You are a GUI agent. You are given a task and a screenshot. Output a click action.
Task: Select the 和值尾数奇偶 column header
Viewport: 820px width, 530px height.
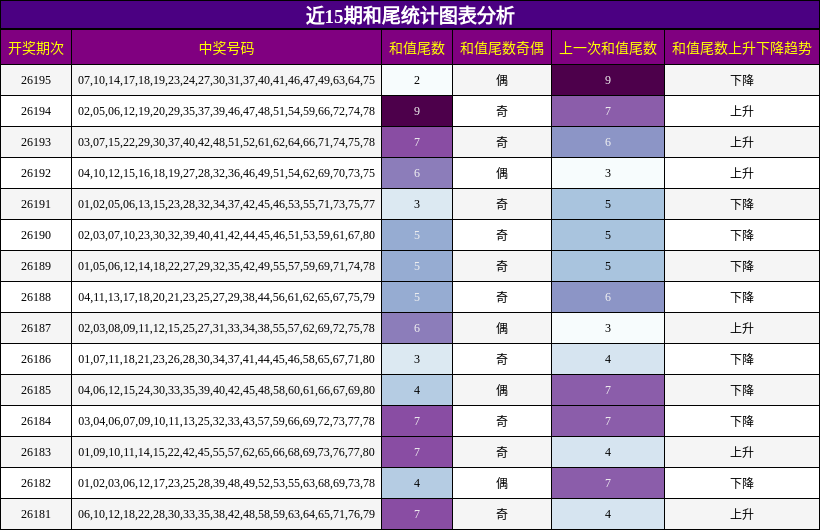502,48
